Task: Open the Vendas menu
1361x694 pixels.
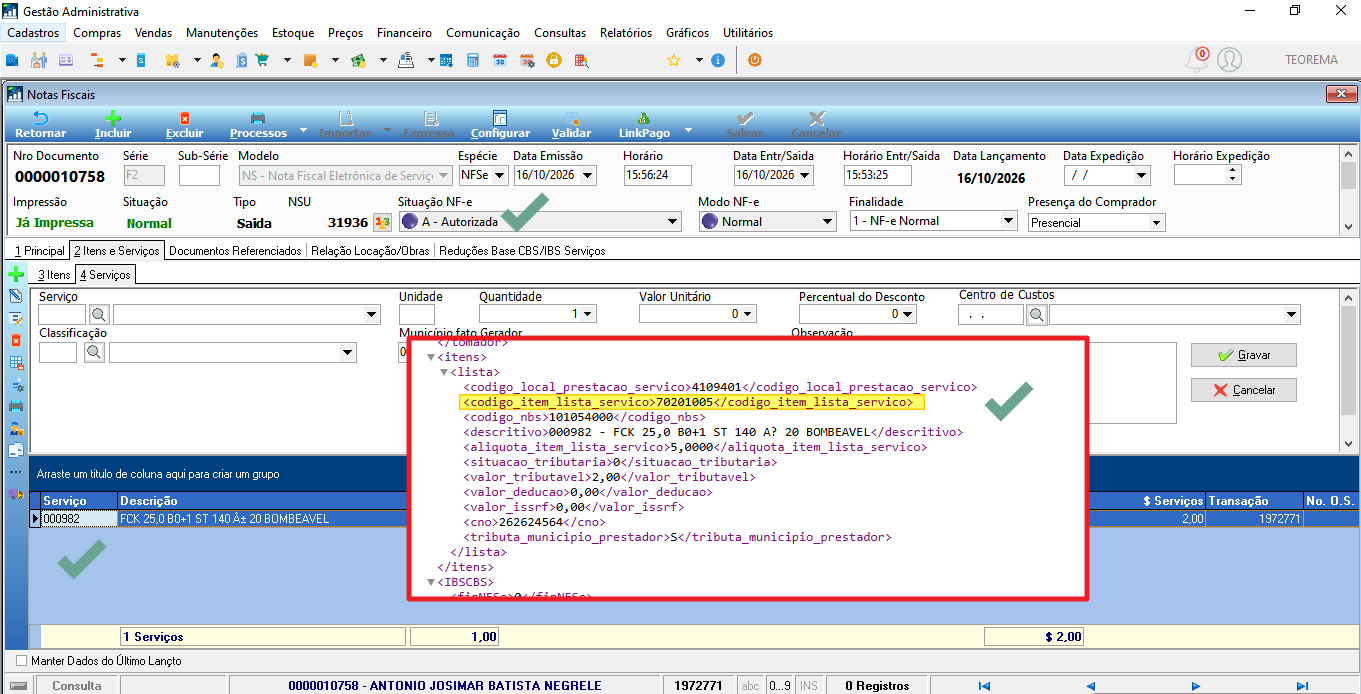Action: [x=153, y=33]
